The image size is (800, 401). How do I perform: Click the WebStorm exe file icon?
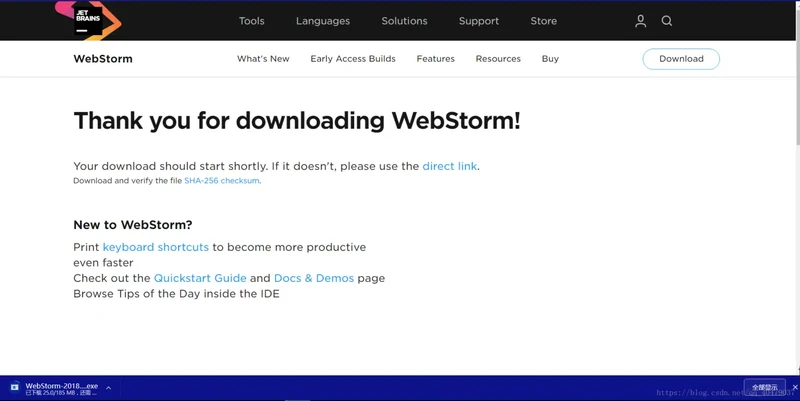click(14, 387)
